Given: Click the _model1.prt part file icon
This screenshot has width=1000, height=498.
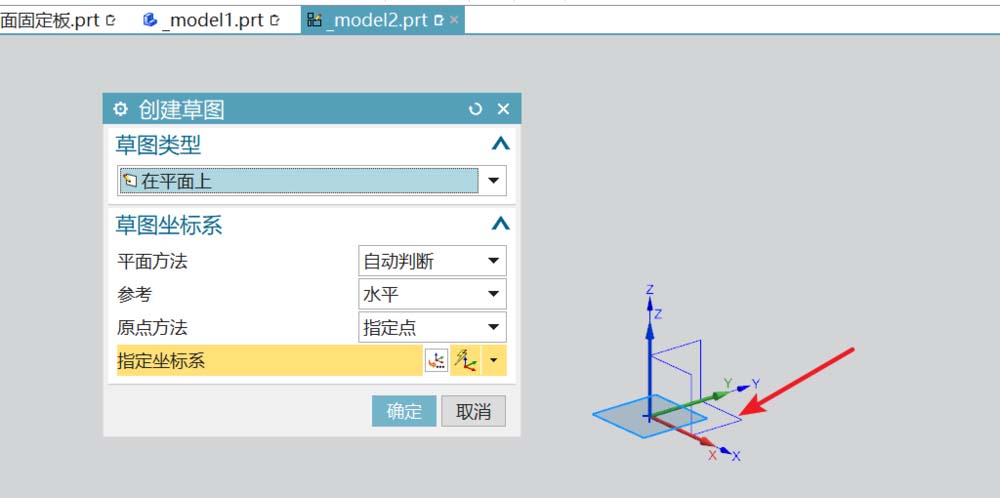Looking at the screenshot, I should (x=150, y=20).
